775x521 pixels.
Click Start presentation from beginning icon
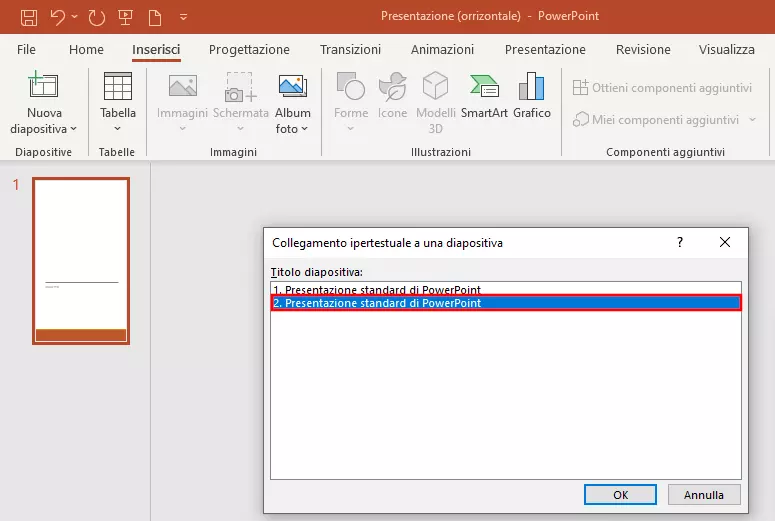click(126, 17)
